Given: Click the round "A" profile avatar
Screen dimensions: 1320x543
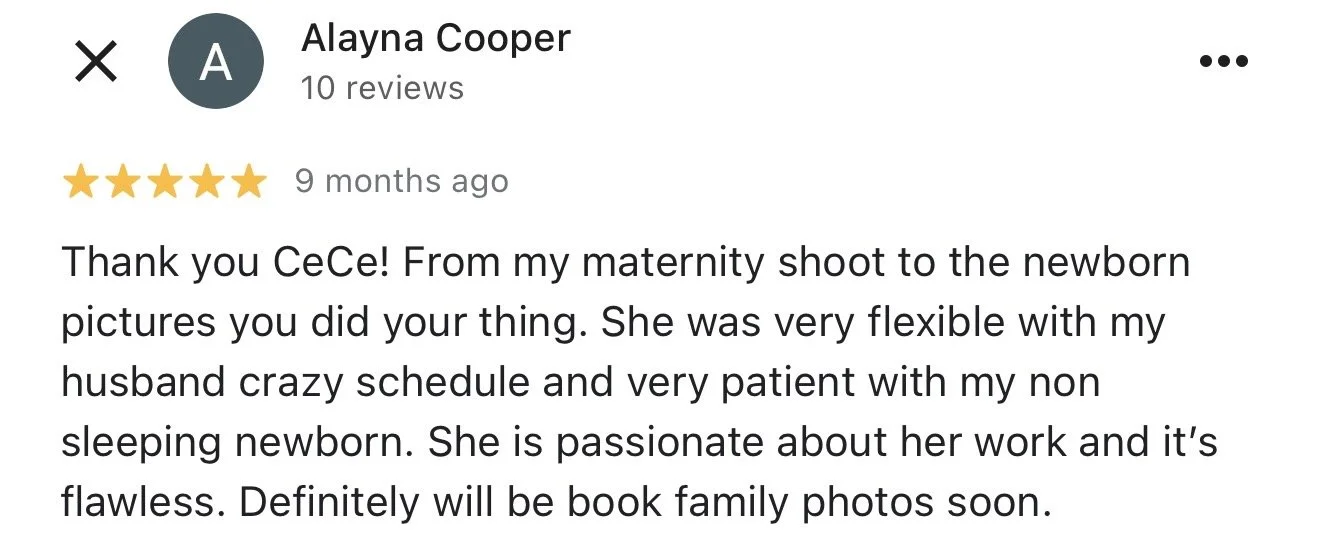Looking at the screenshot, I should pyautogui.click(x=216, y=62).
